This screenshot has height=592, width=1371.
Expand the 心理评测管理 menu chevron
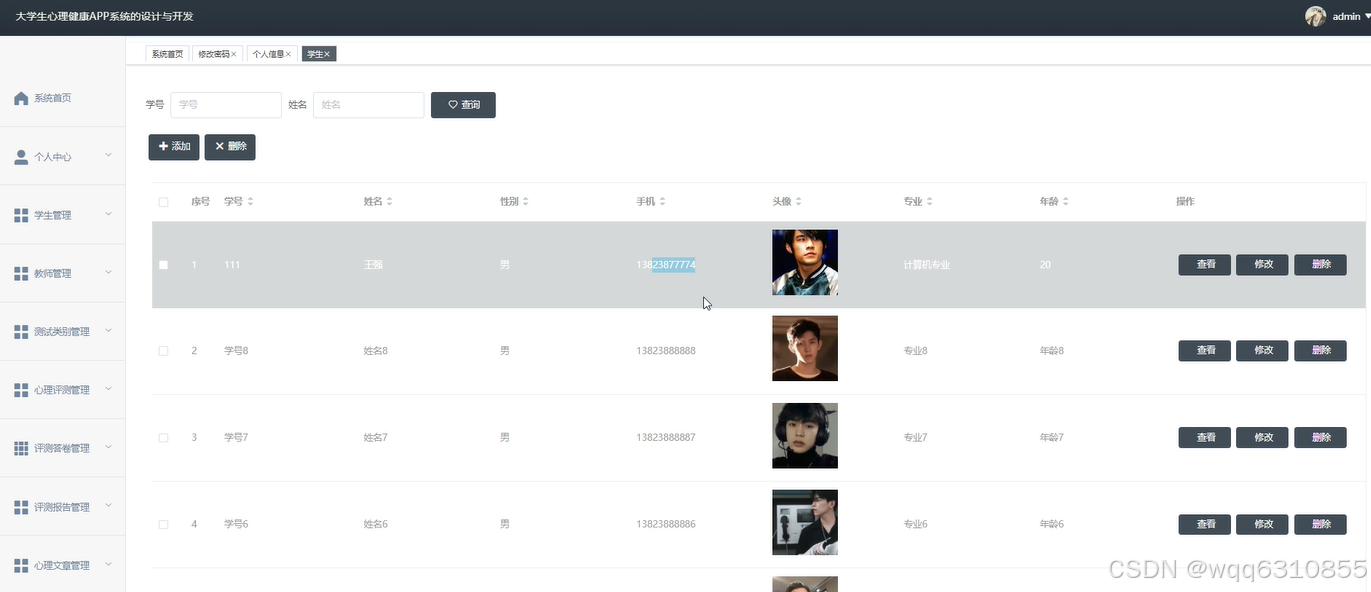click(x=108, y=389)
